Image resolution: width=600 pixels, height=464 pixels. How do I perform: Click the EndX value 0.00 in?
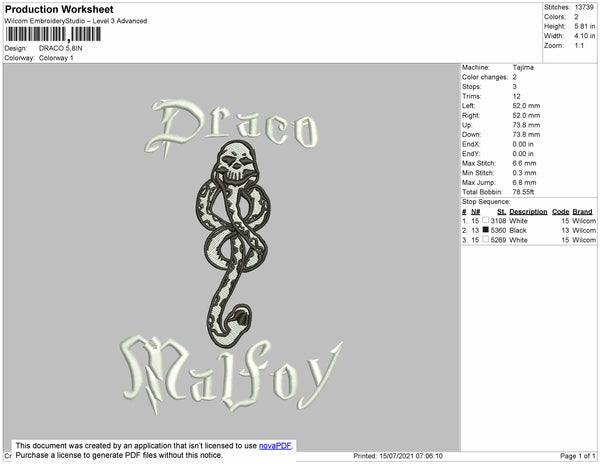(523, 144)
